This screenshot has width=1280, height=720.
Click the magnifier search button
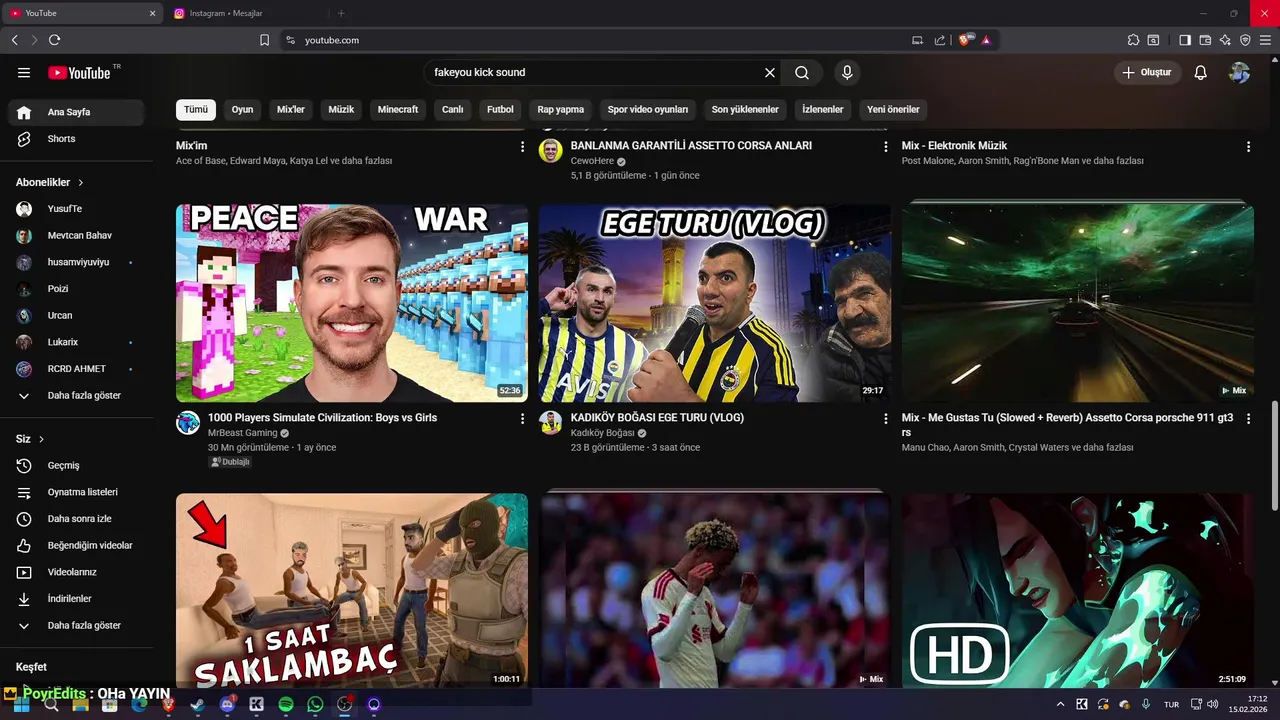802,73
